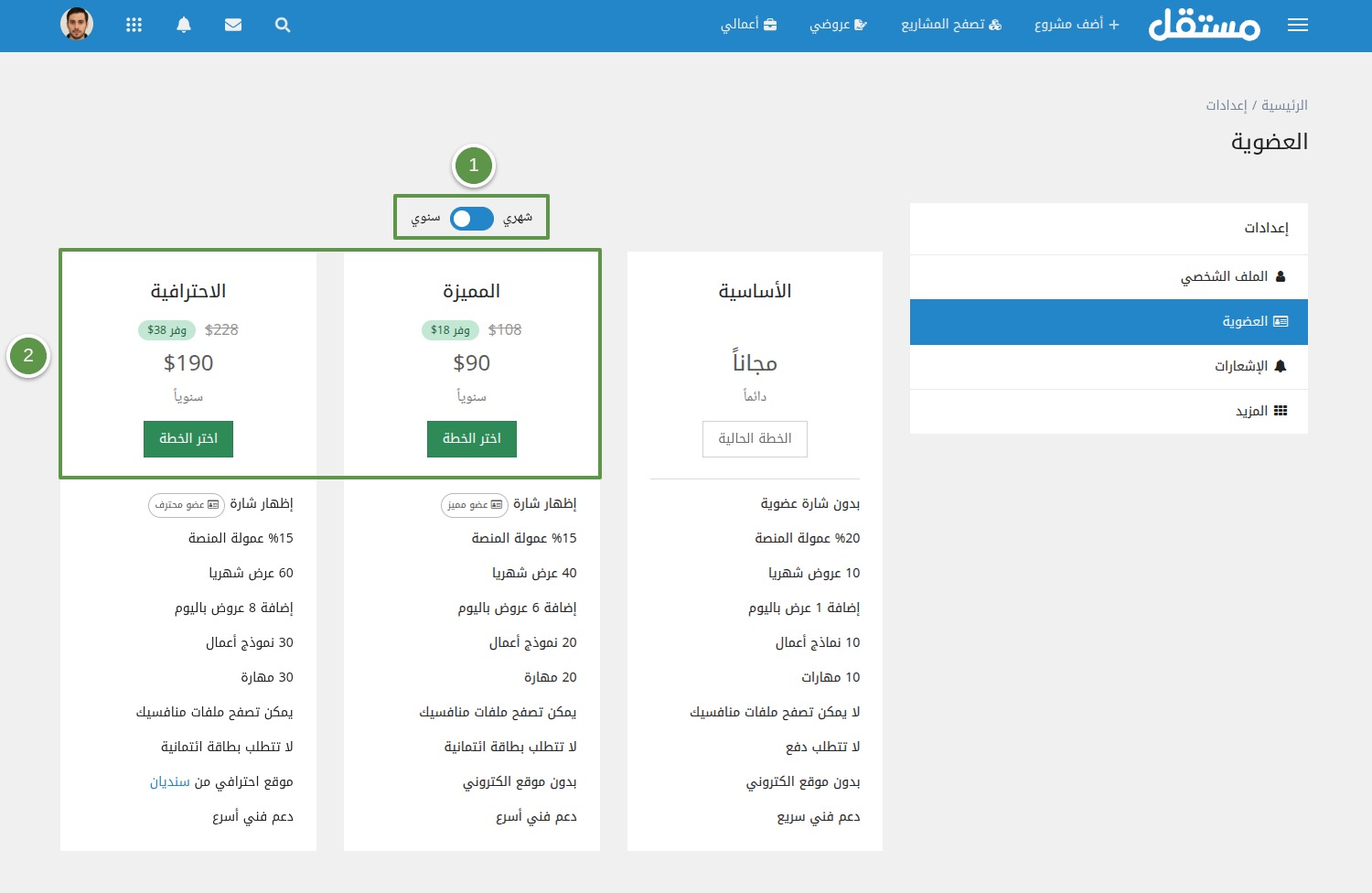Select the سنوي billing label

point(425,218)
